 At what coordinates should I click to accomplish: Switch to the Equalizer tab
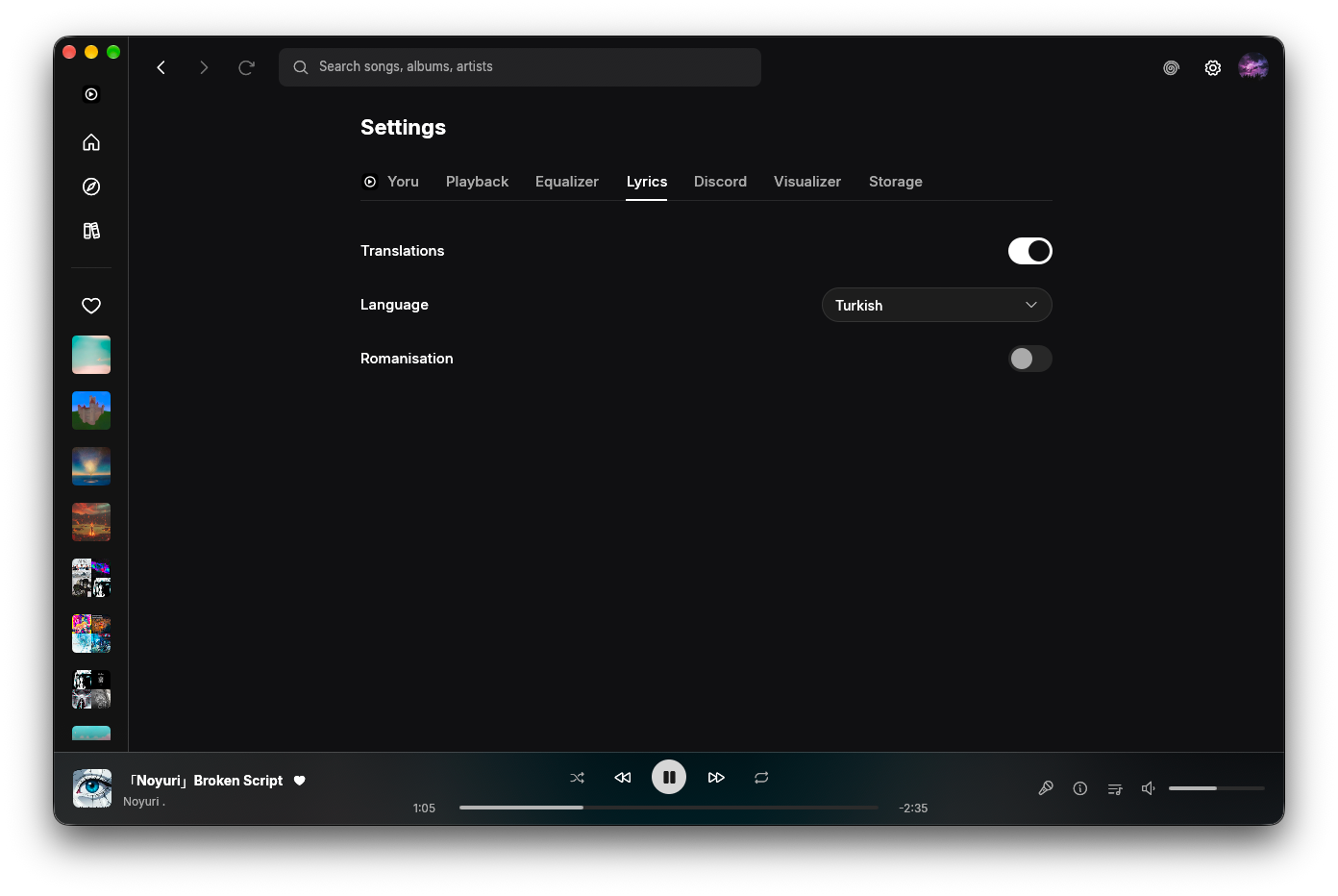coord(567,182)
